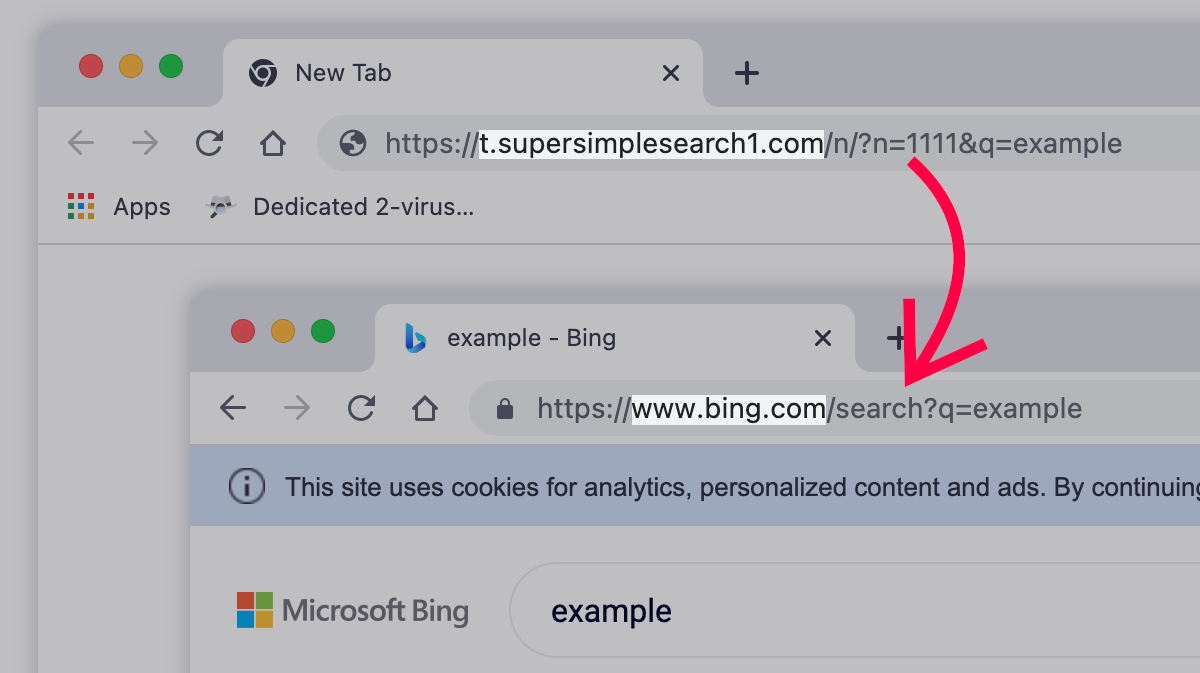This screenshot has width=1200, height=673.
Task: Open a new tab in the top window
Action: coord(746,72)
